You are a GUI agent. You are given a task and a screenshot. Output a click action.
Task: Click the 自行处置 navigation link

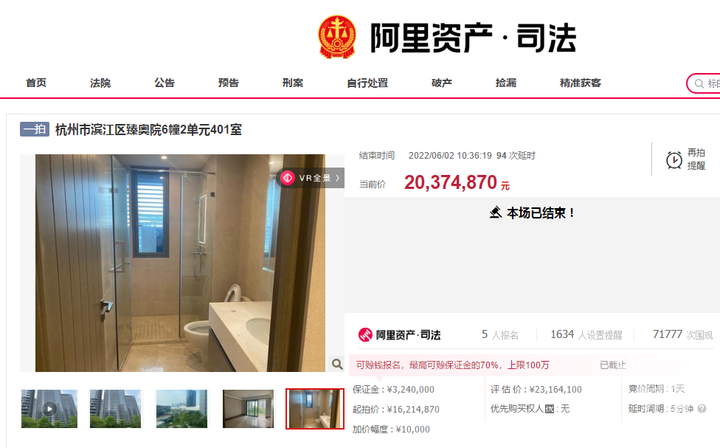coord(367,83)
